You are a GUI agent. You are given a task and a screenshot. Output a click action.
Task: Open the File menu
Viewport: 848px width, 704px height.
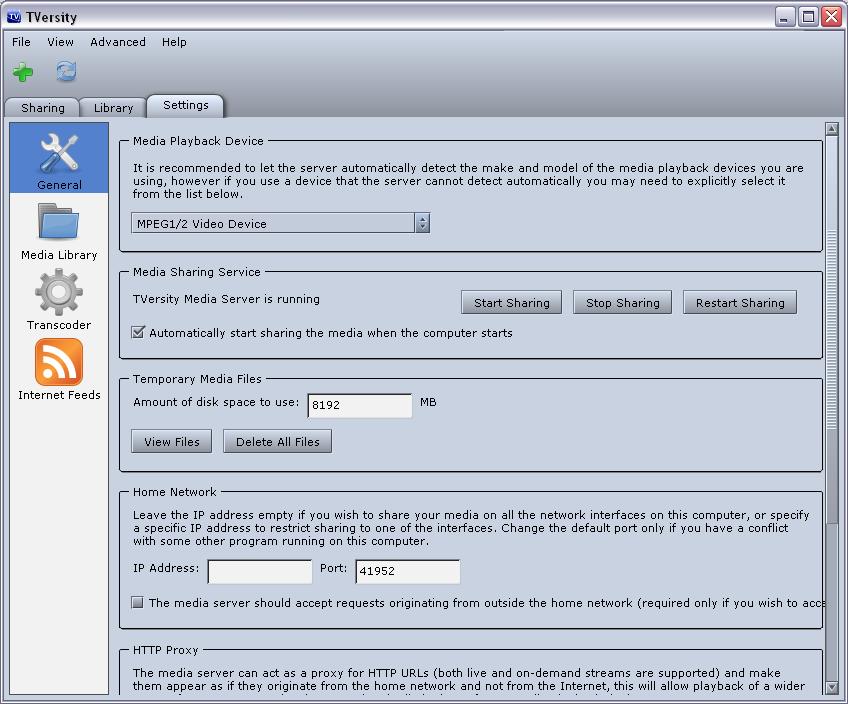(x=21, y=42)
